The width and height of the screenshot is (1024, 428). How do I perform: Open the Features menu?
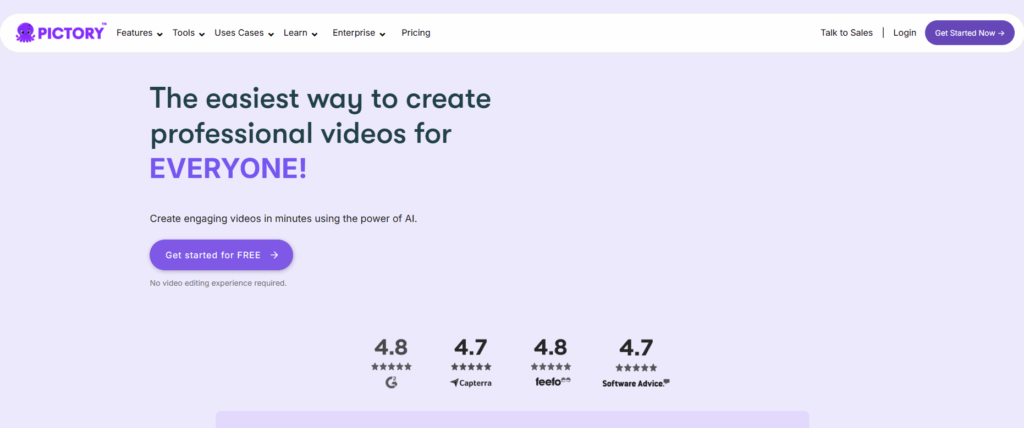[x=135, y=33]
